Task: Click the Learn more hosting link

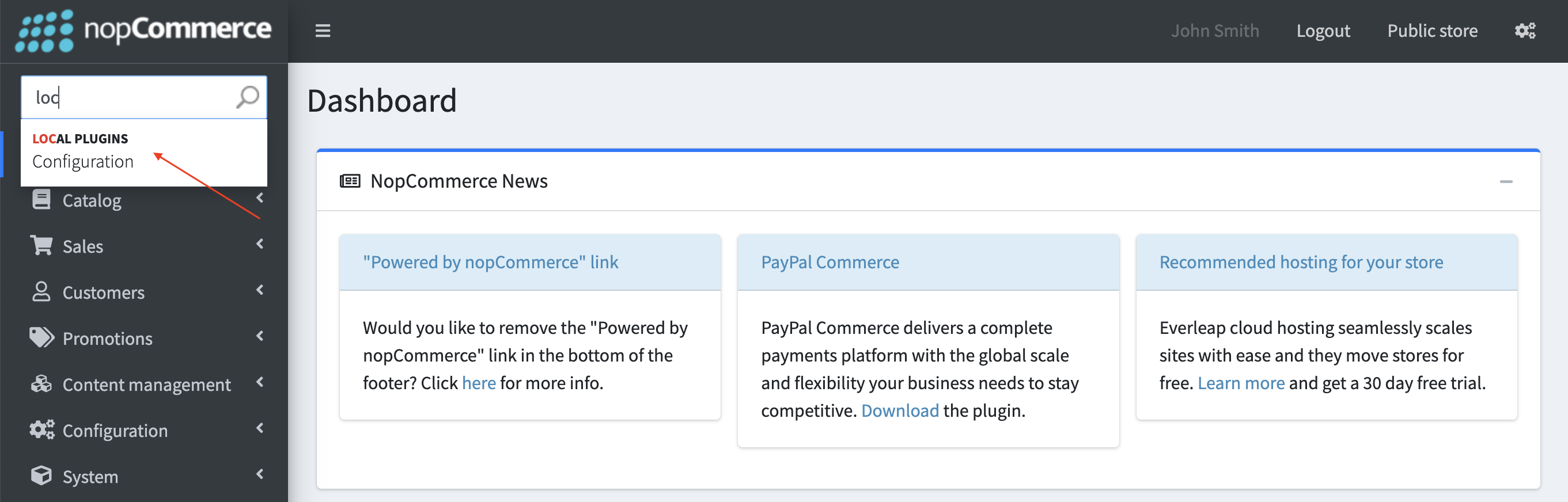Action: point(1241,383)
